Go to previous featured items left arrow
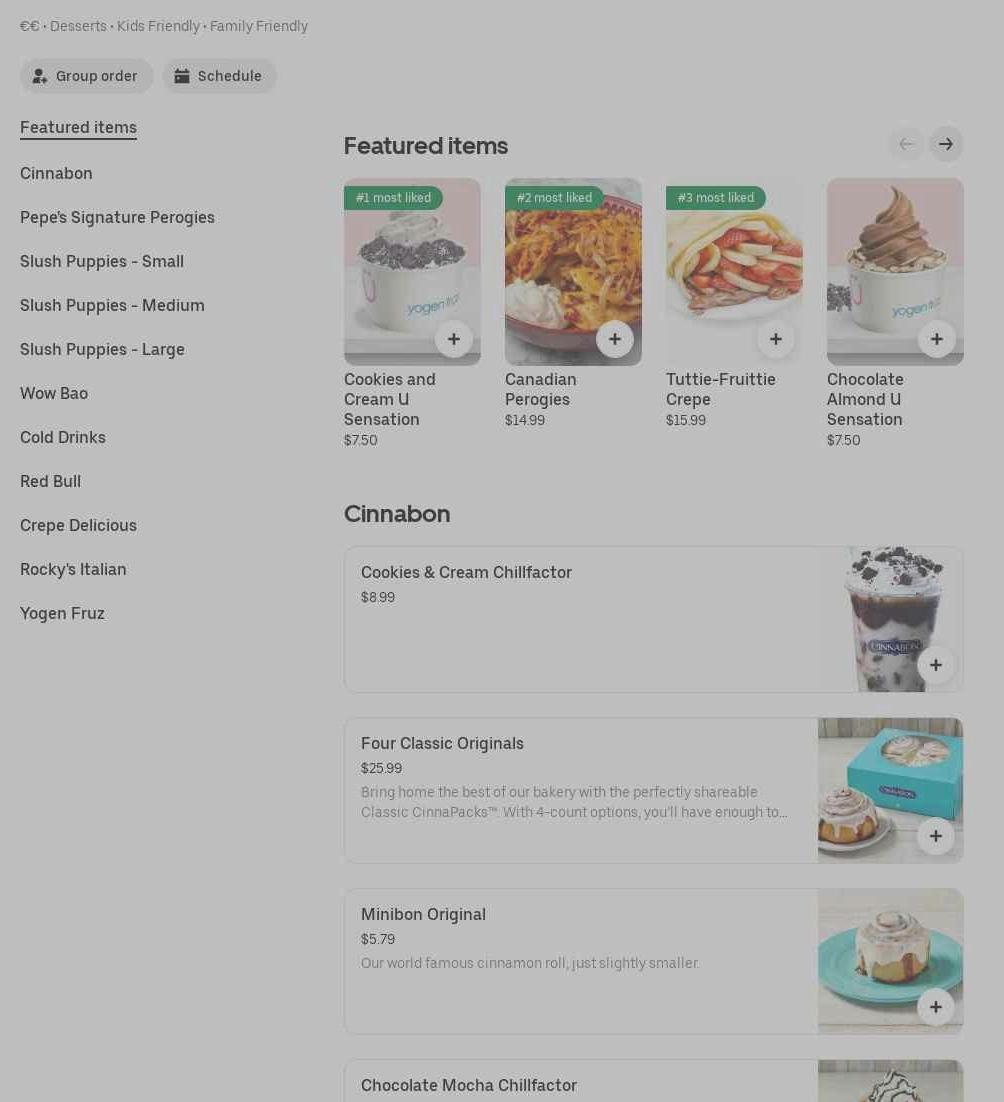The image size is (1004, 1102). pyautogui.click(x=906, y=144)
